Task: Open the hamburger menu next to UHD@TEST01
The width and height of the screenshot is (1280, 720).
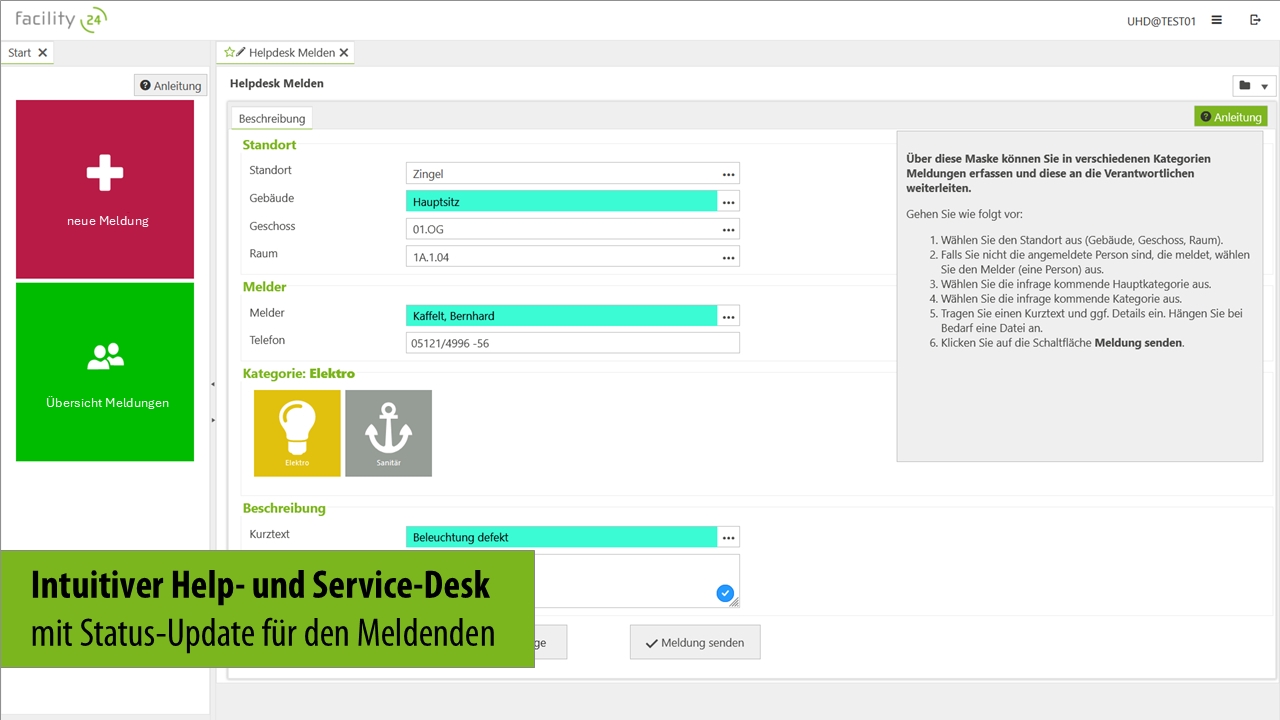Action: [1217, 20]
